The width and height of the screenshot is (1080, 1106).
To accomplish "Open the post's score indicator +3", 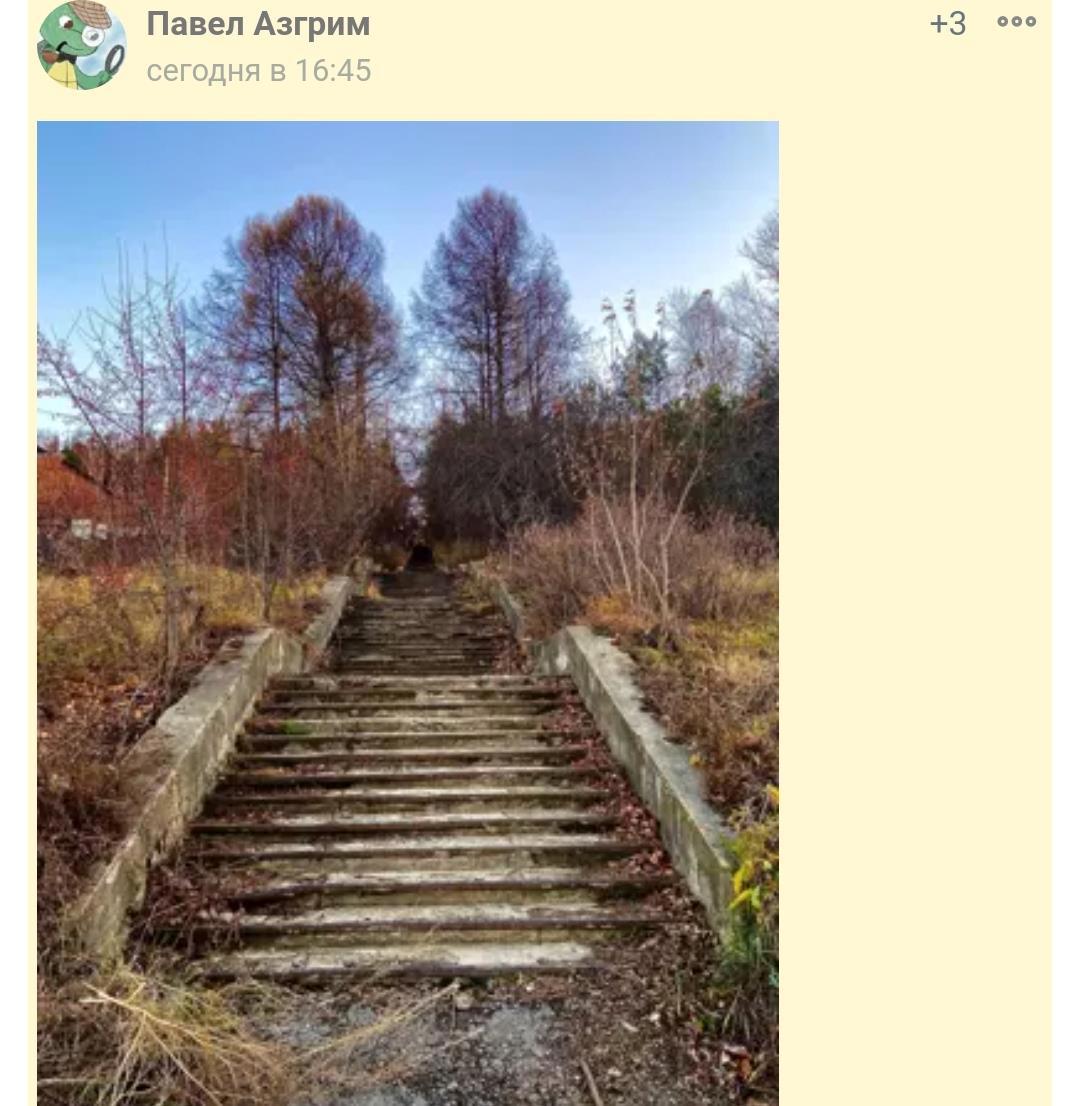I will click(947, 23).
